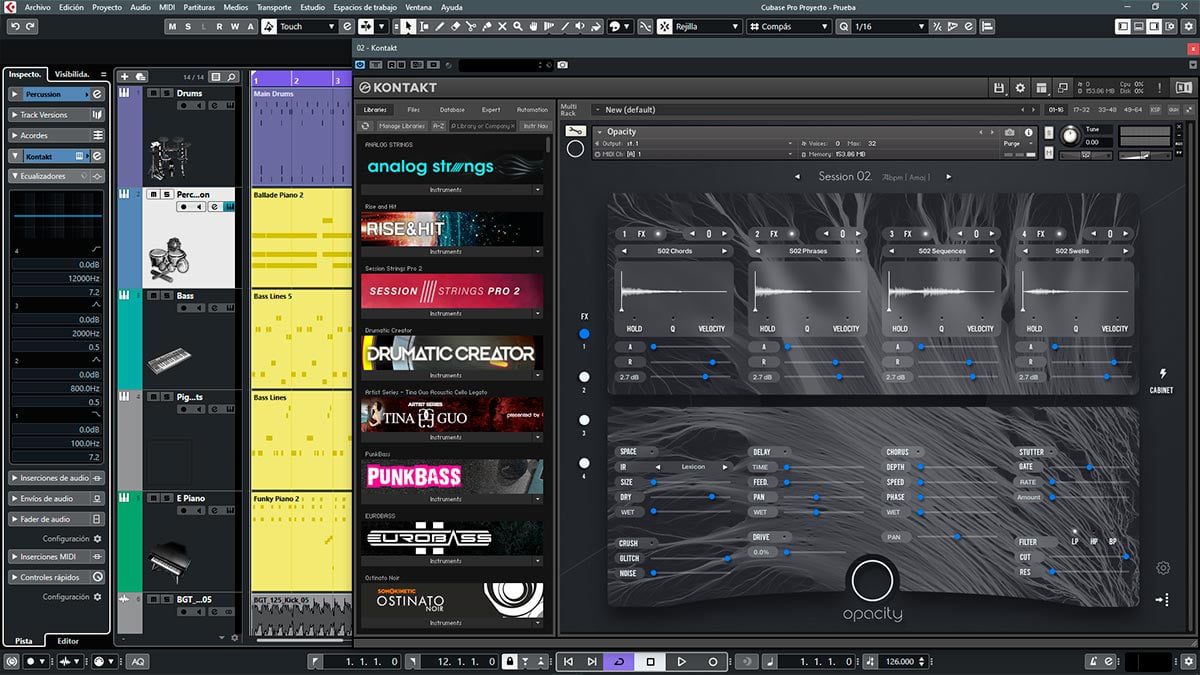
Task: Click the tempo value 126.000 field
Action: pyautogui.click(x=899, y=661)
